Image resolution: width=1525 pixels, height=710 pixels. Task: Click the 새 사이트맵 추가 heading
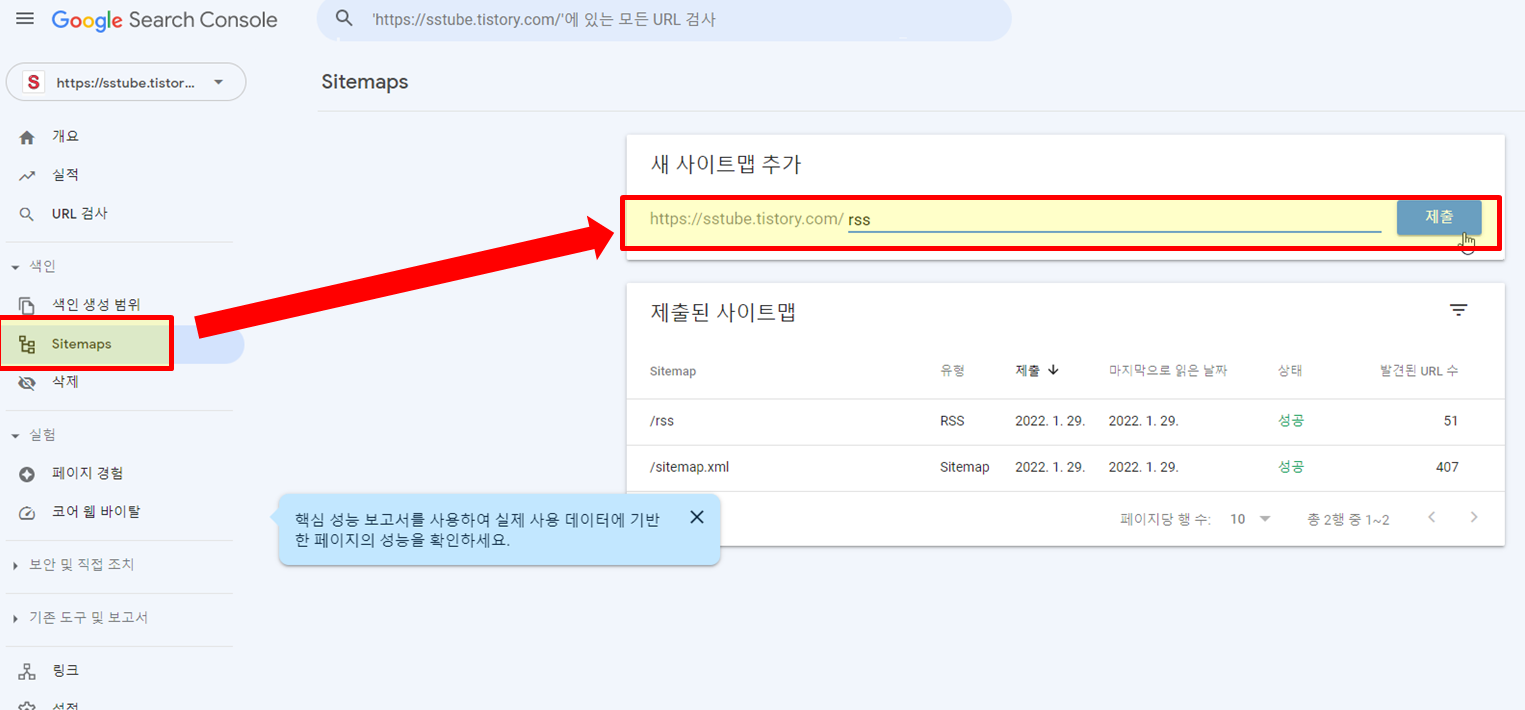pyautogui.click(x=726, y=165)
